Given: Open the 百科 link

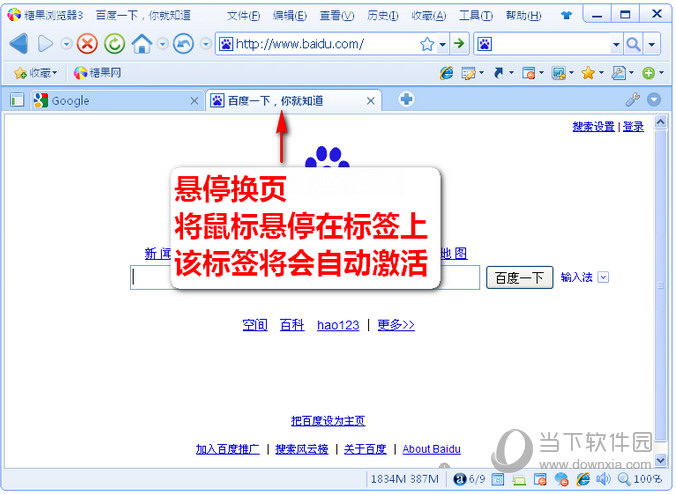Looking at the screenshot, I should tap(292, 325).
